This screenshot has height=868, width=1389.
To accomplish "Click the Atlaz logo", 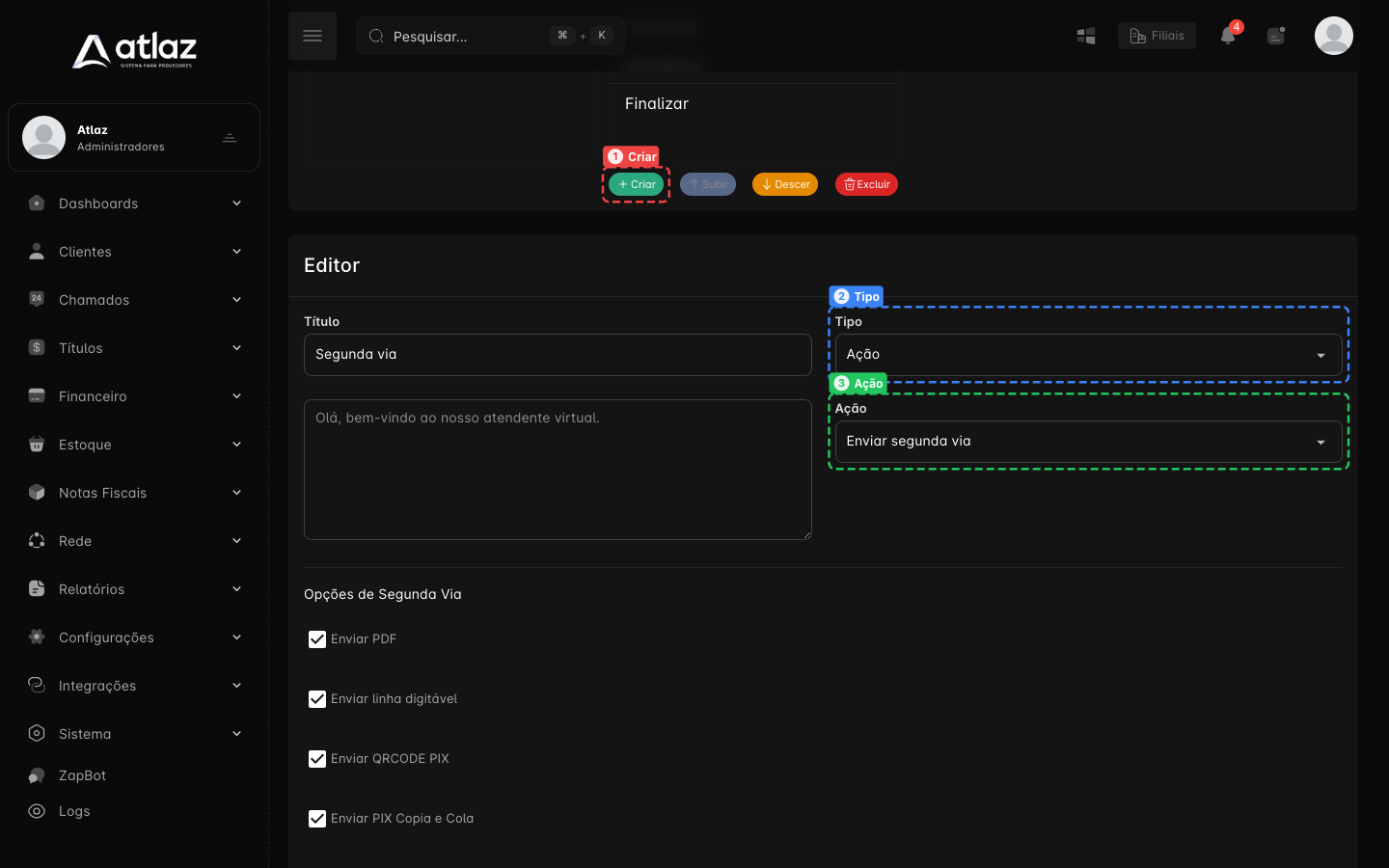I will coord(134,51).
